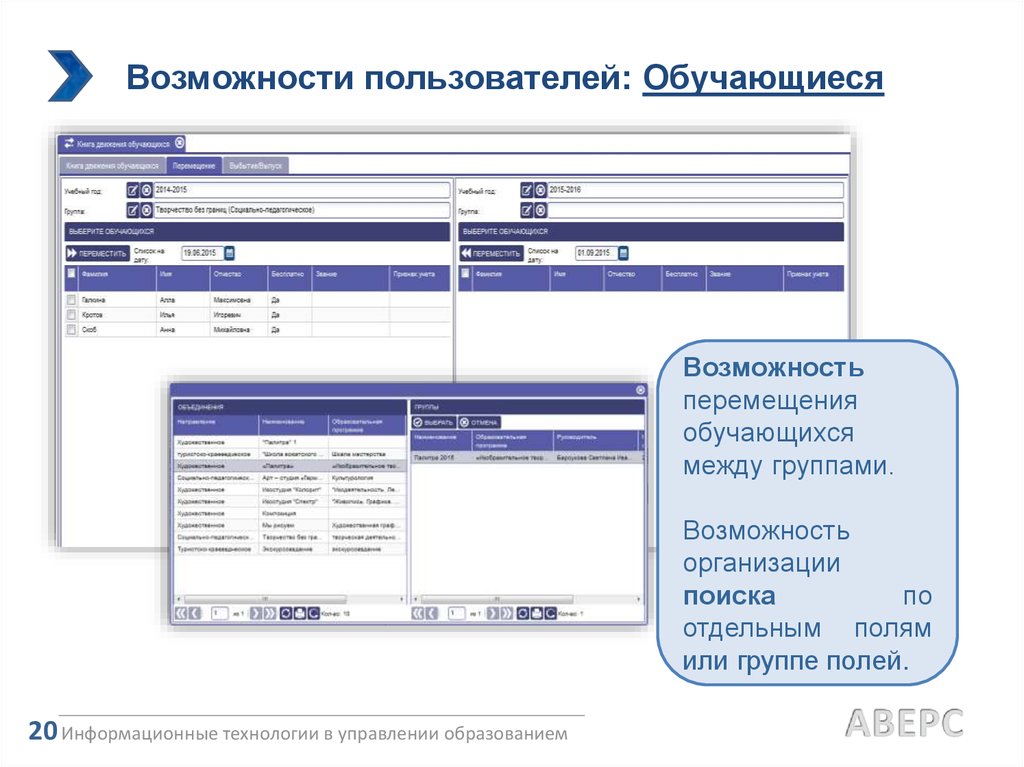Open the Выбытие/Выпуск tab

click(255, 166)
